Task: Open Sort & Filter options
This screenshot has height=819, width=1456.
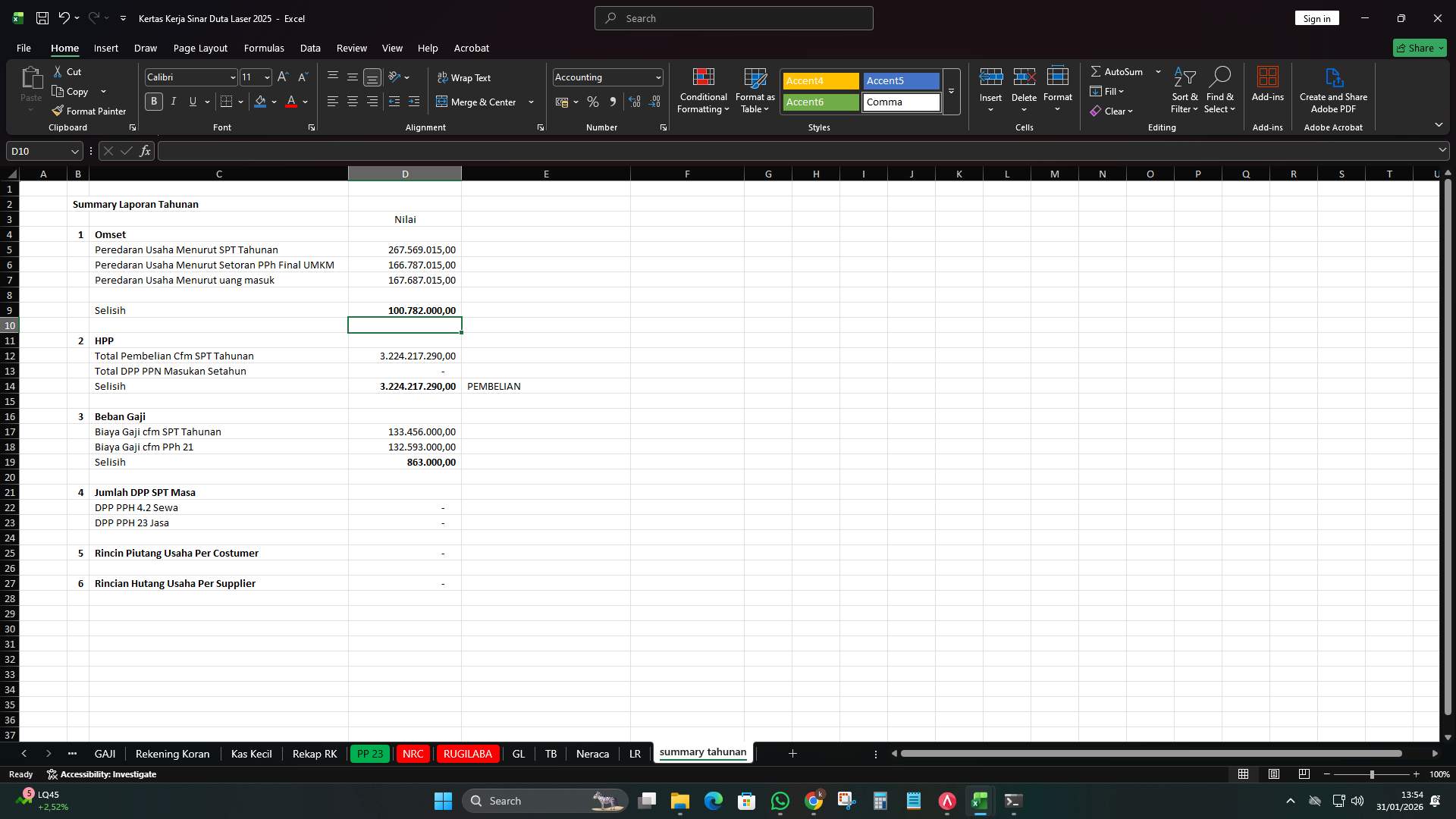Action: (x=1184, y=89)
